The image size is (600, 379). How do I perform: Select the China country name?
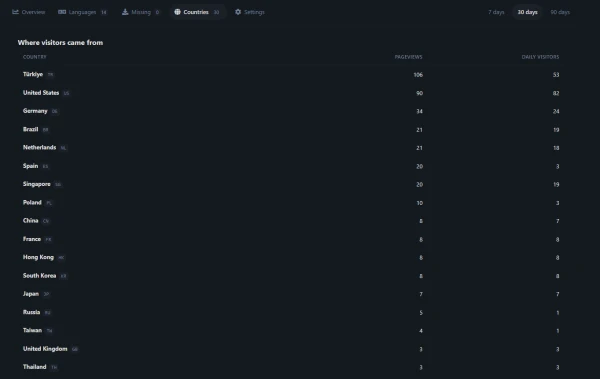pos(30,221)
